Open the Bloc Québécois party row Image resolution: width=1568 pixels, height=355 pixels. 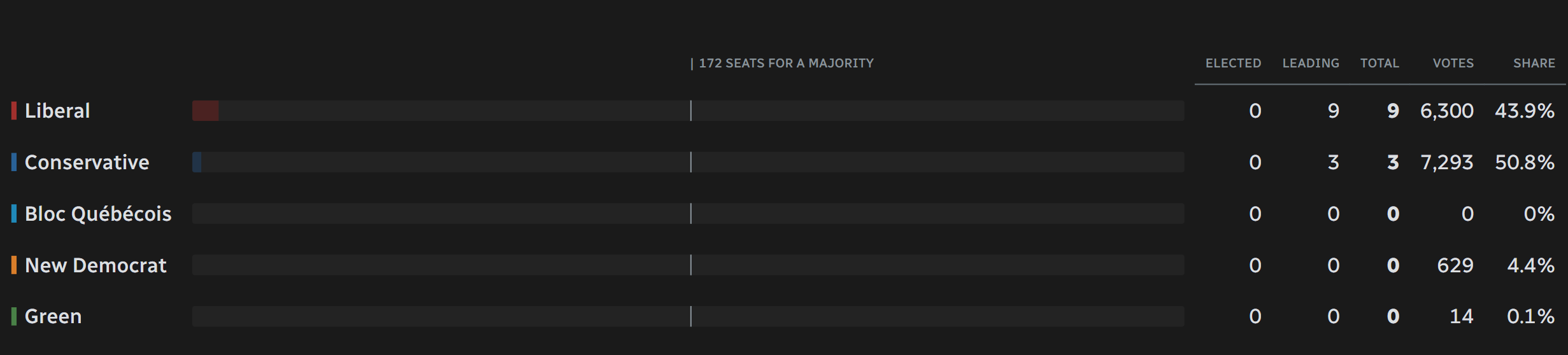pos(783,214)
